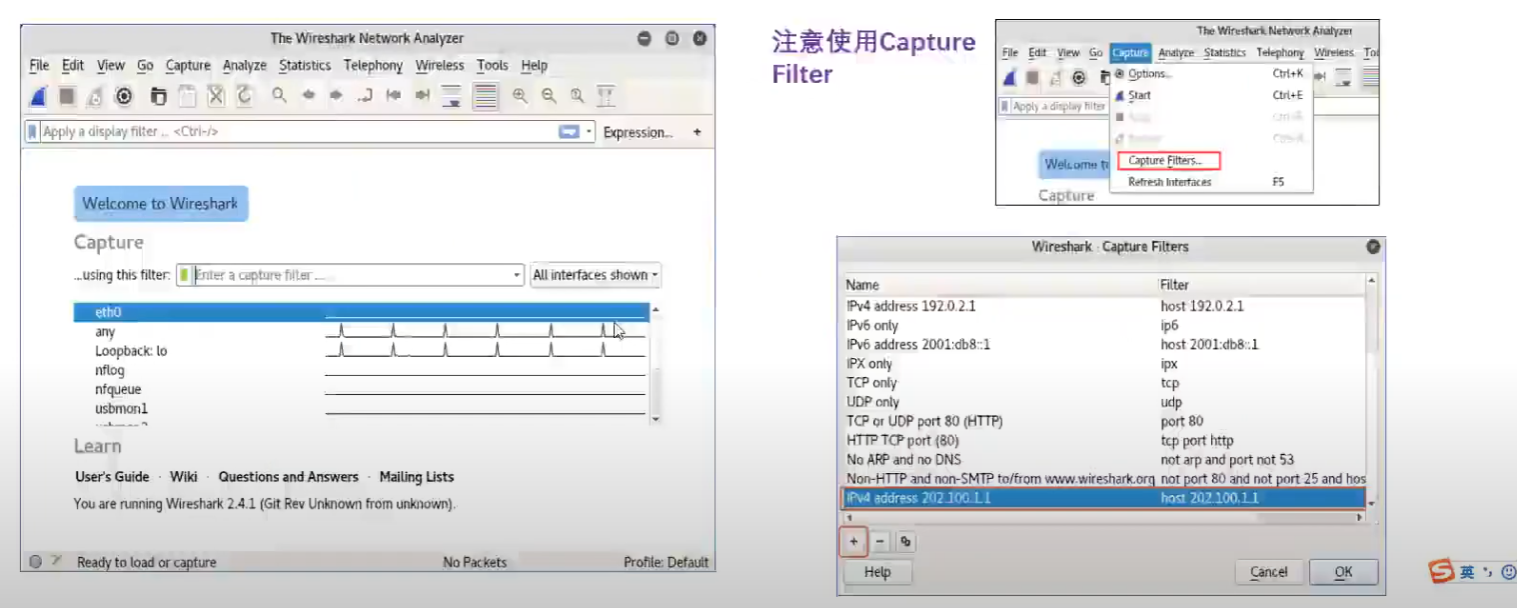Click Expression... button beside display filter

pyautogui.click(x=638, y=132)
